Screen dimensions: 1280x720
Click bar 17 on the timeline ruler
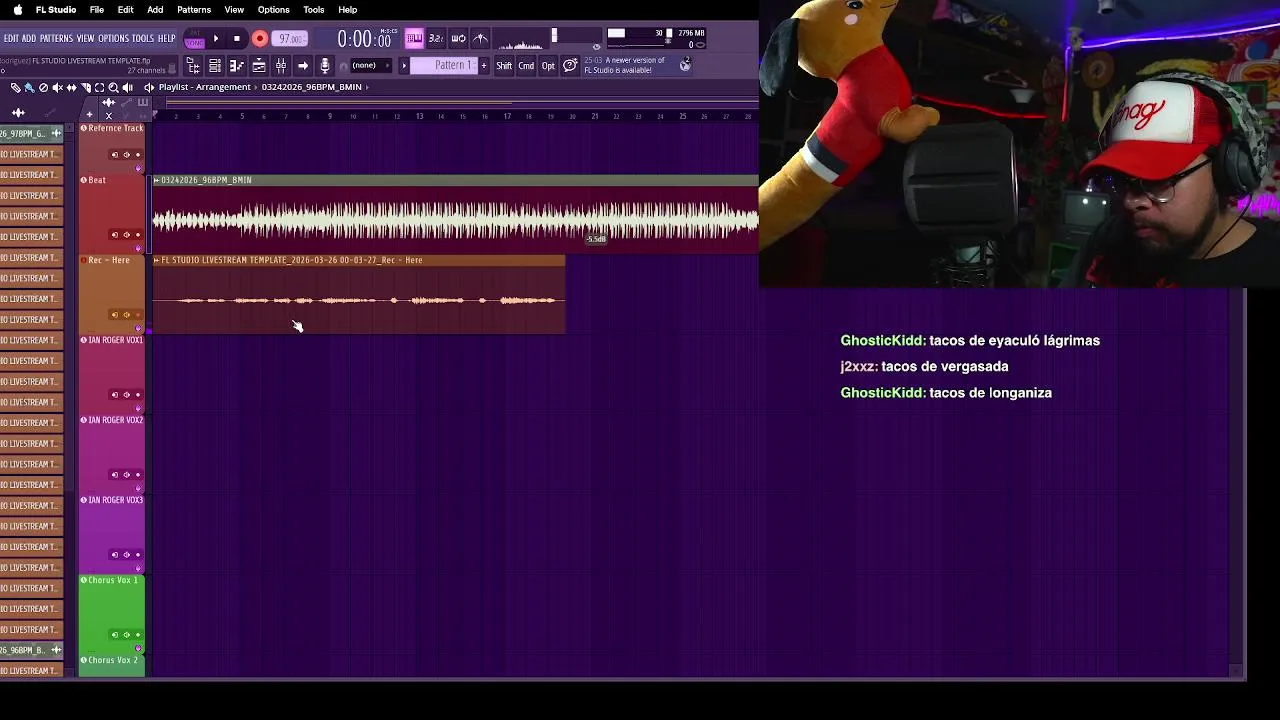pos(507,116)
